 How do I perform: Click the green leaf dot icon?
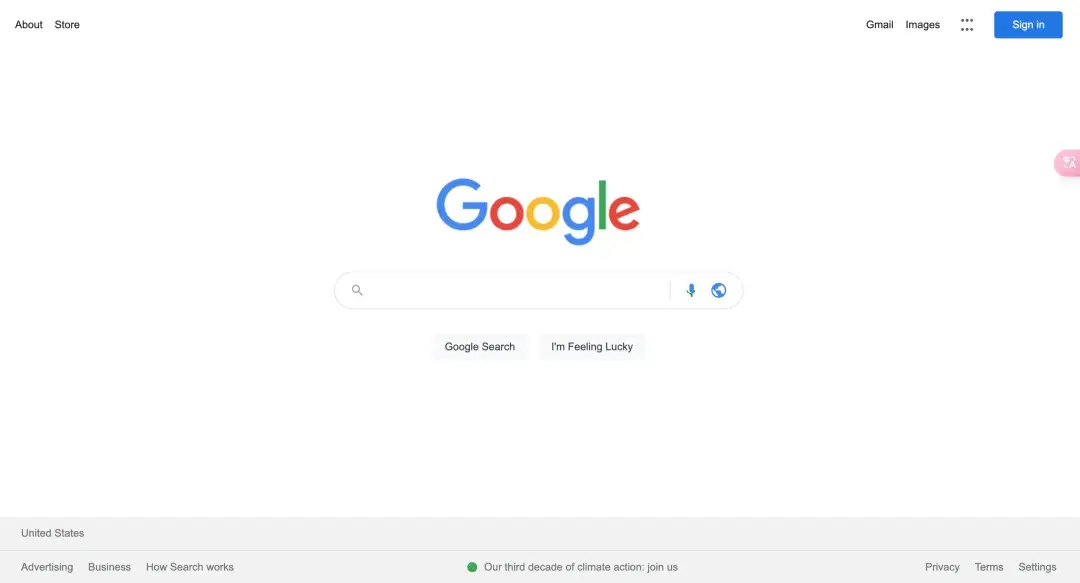tap(472, 567)
